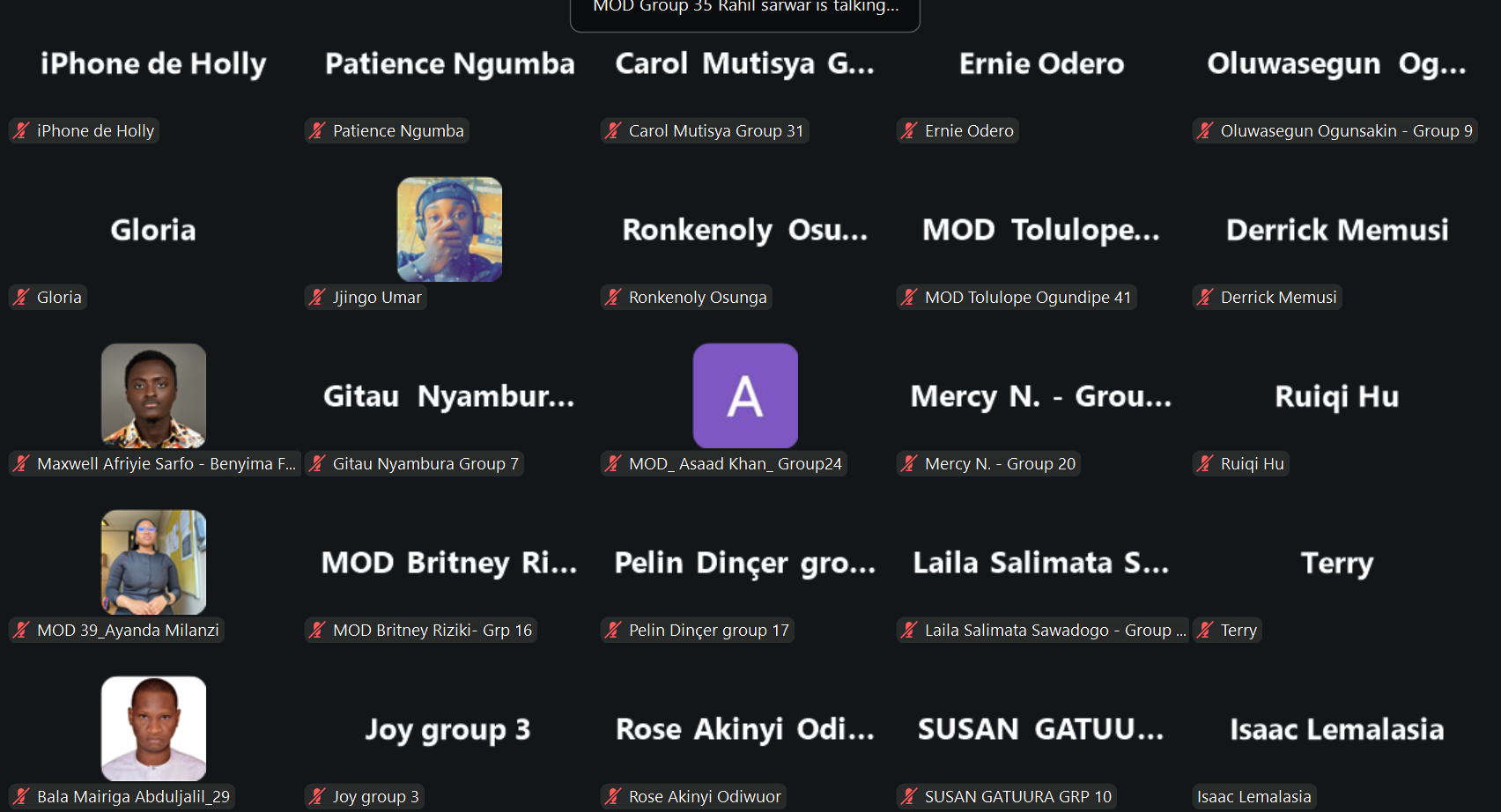Click Gloria's muted microphone icon
Screen dimensions: 1501x812
[21, 298]
